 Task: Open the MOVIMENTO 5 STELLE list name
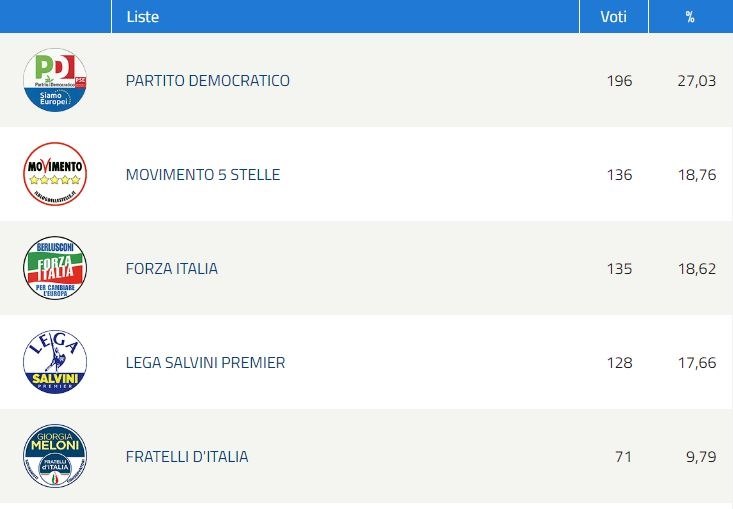(x=203, y=174)
